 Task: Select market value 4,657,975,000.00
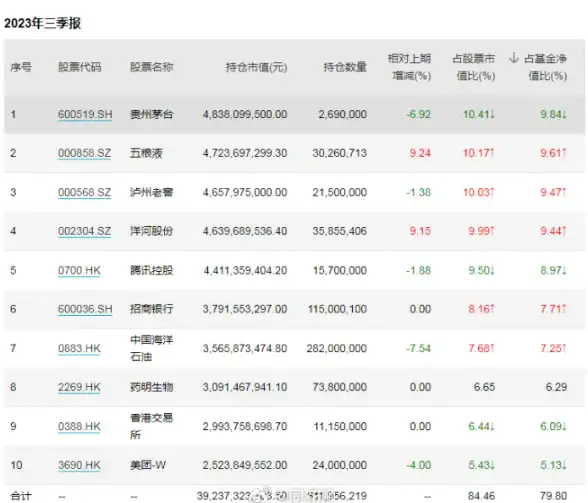245,192
